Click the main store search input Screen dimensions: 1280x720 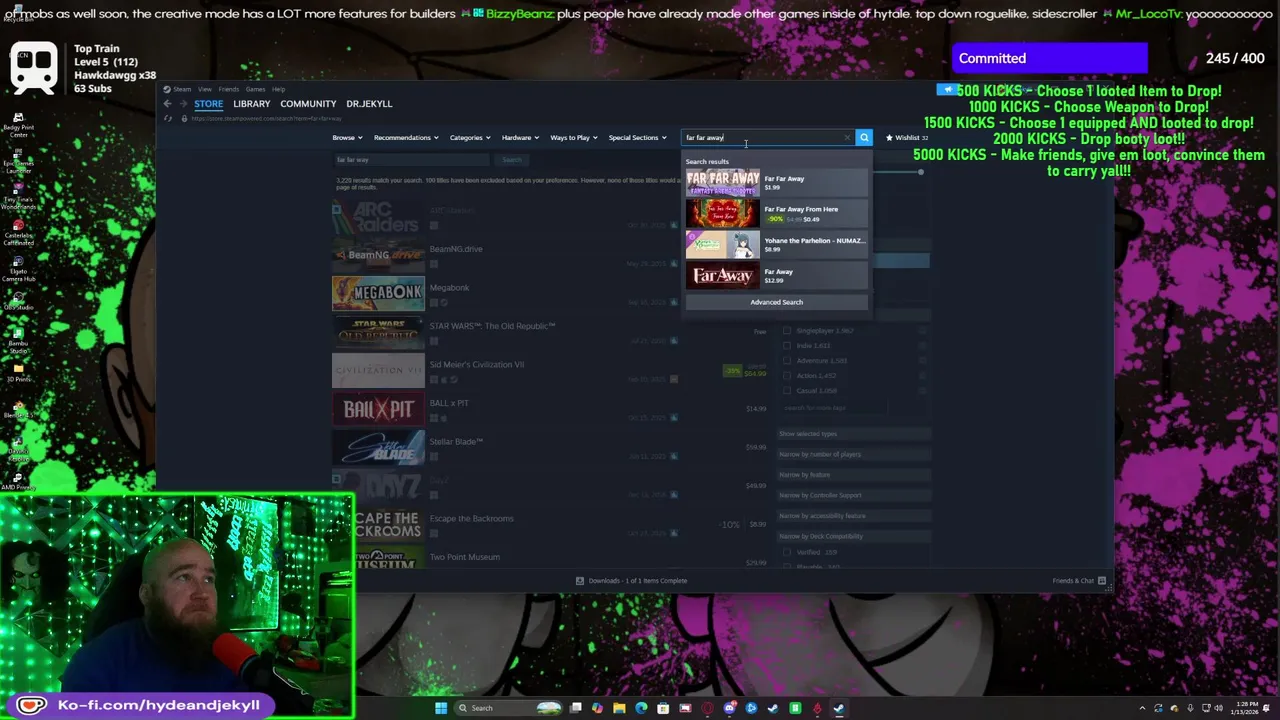pyautogui.click(x=766, y=138)
